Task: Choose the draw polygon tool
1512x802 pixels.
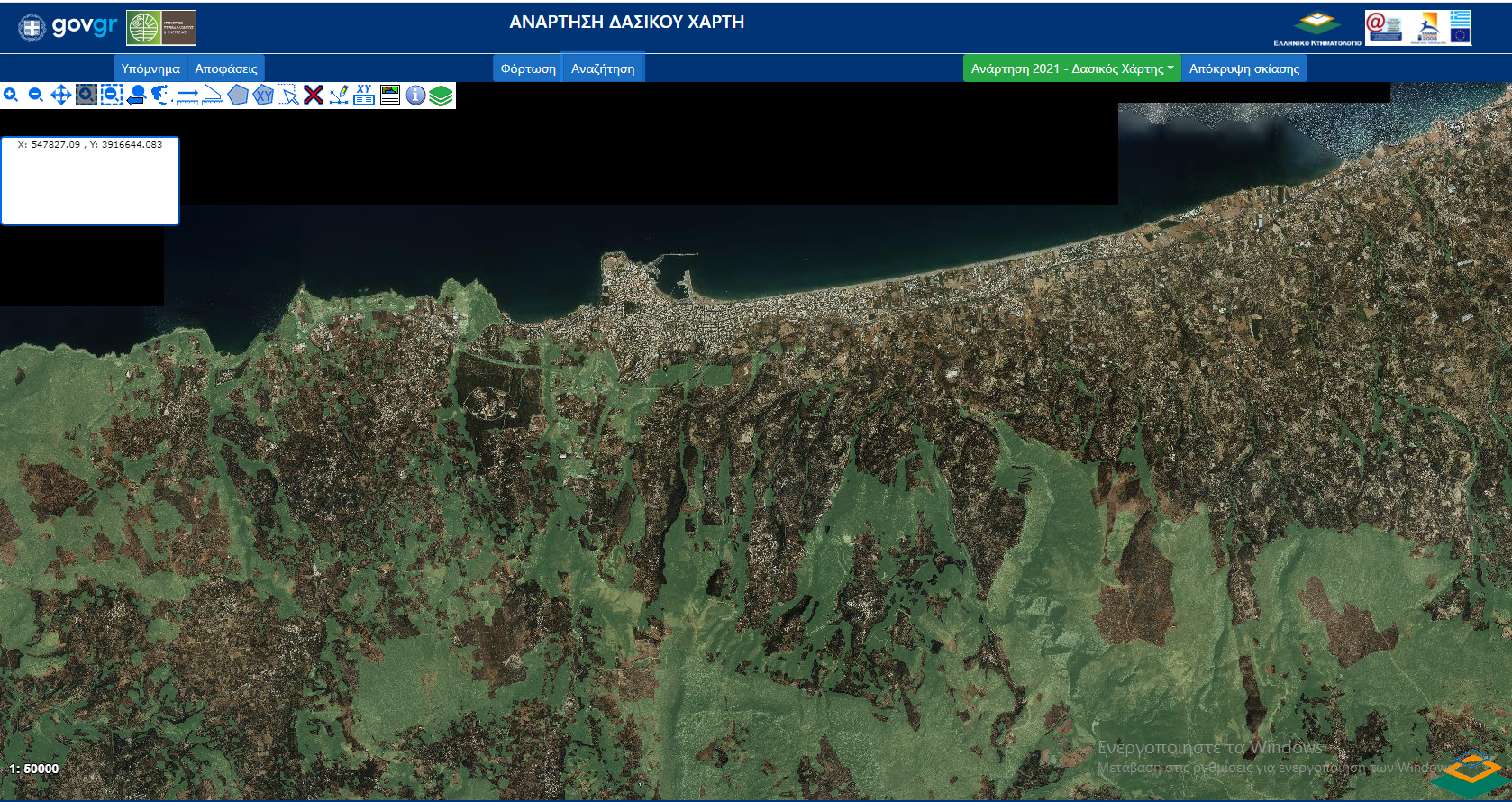Action: click(x=238, y=95)
